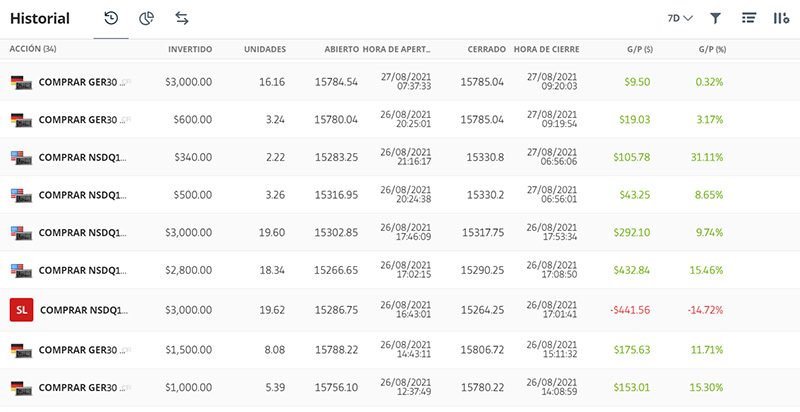Image resolution: width=800 pixels, height=412 pixels.
Task: Click the NSDQ flag icon with $340.00 invested
Action: click(x=21, y=157)
